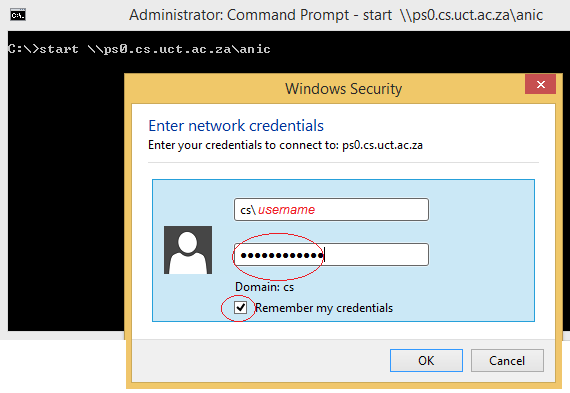Focus the cs\username input field
Image resolution: width=570 pixels, height=393 pixels.
click(x=331, y=209)
